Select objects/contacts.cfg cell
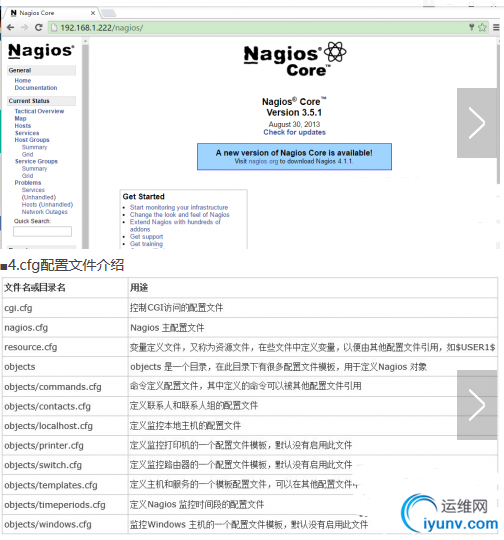The image size is (504, 540). tap(65, 406)
